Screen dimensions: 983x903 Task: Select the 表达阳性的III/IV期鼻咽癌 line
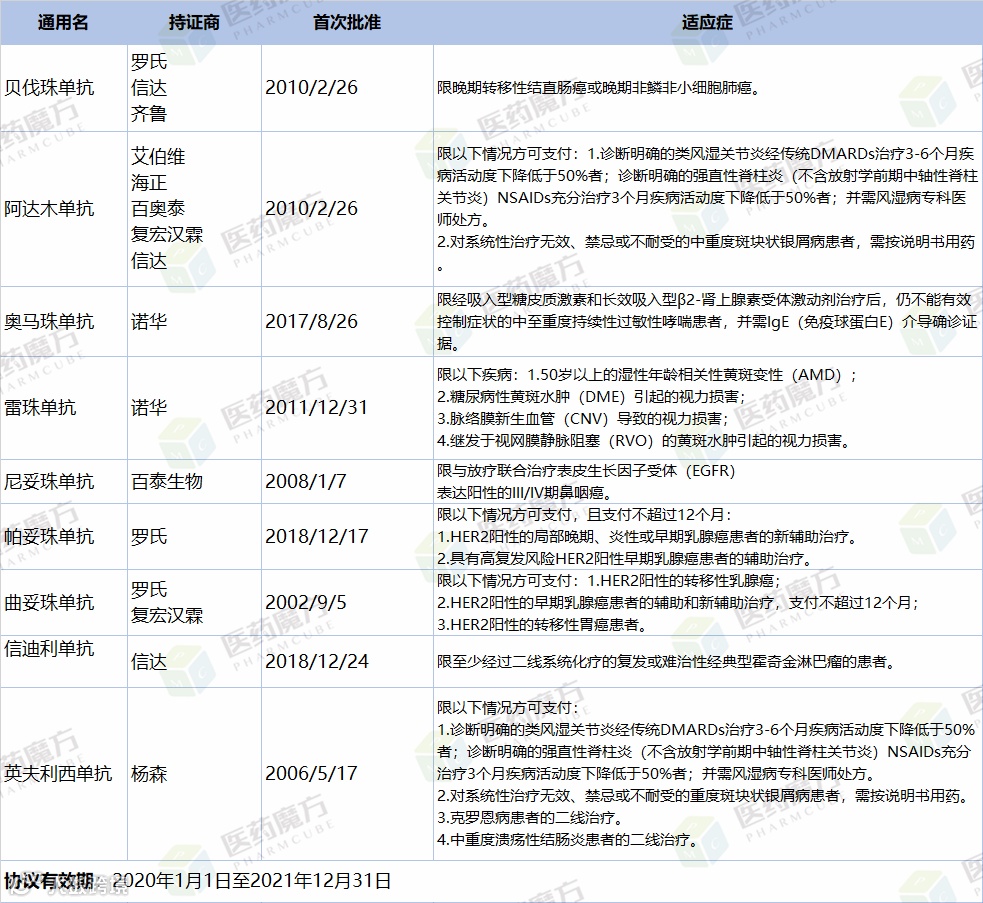525,492
